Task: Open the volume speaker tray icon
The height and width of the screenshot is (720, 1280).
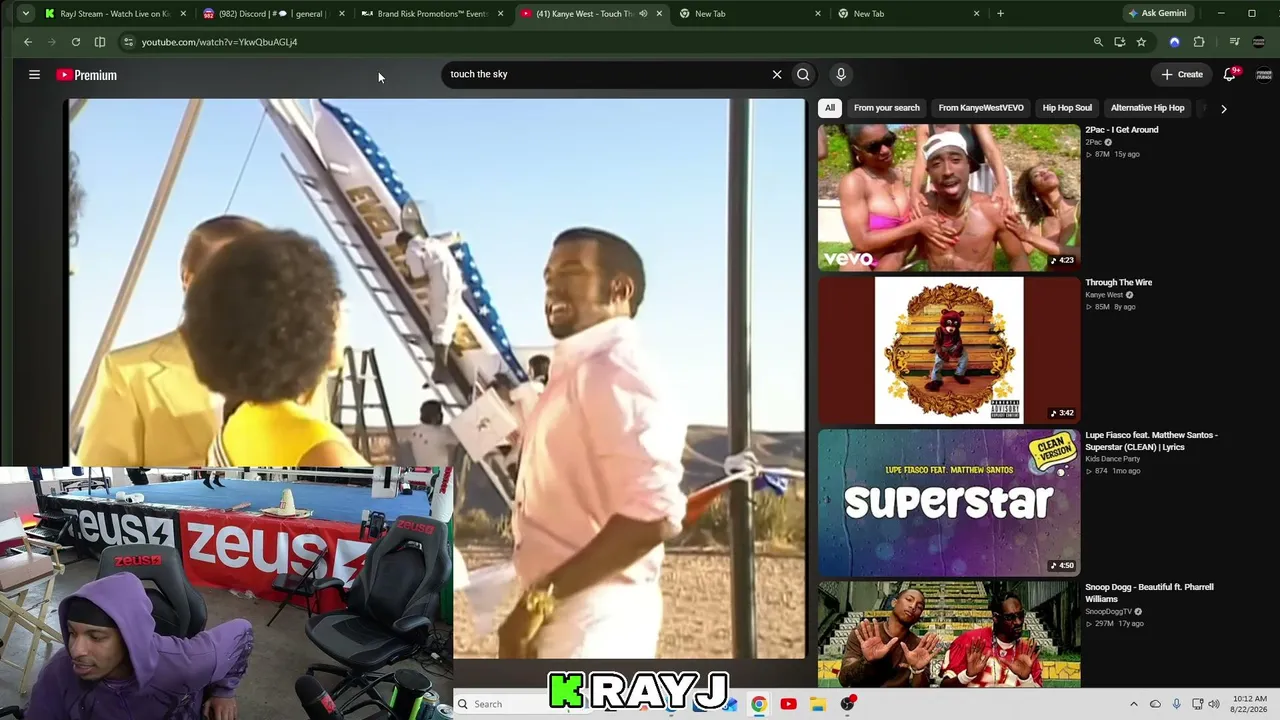Action: click(1214, 704)
